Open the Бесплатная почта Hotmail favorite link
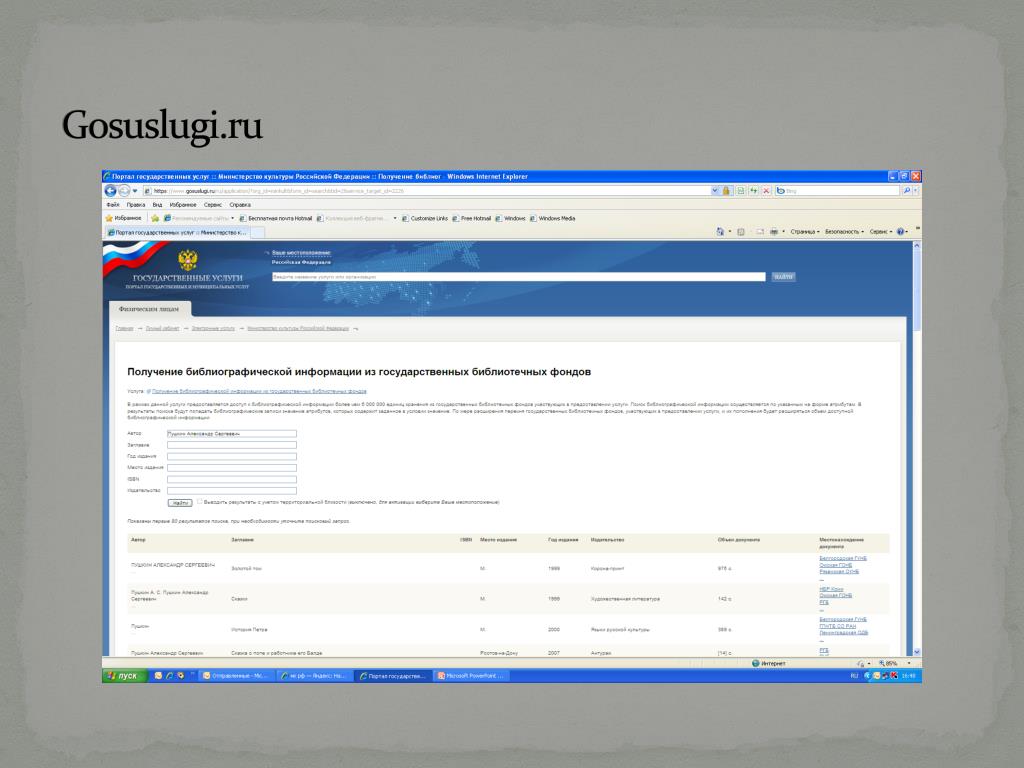 click(276, 218)
